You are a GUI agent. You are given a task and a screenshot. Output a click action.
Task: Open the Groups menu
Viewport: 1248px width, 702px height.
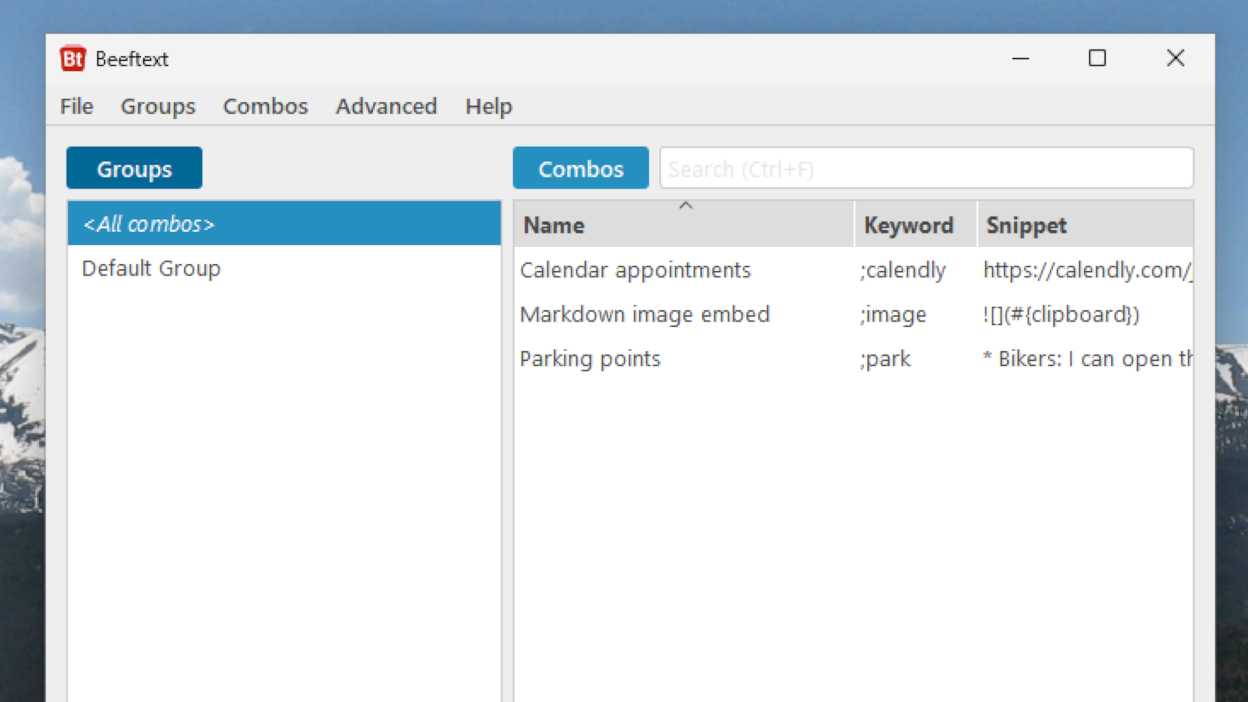pyautogui.click(x=158, y=106)
